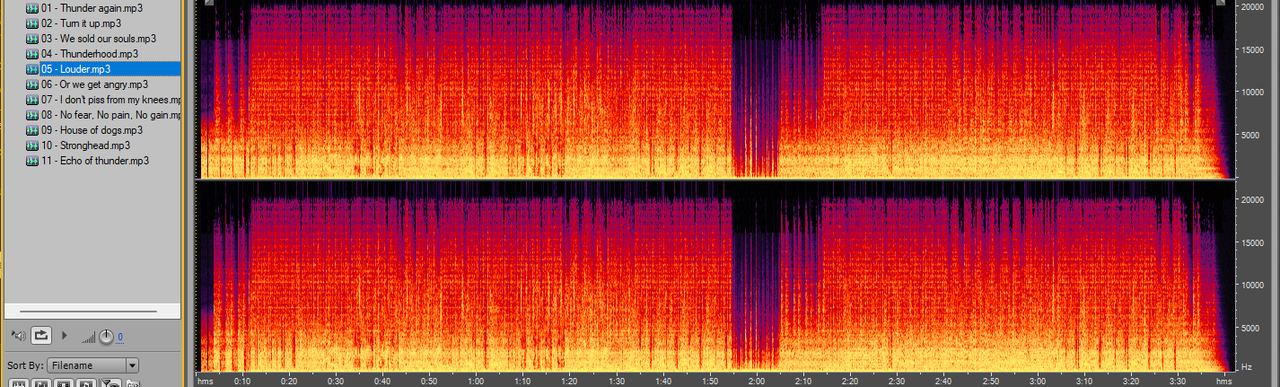Click the lower channel spectrogram display
Viewport: 1280px width, 387px height.
click(x=714, y=276)
